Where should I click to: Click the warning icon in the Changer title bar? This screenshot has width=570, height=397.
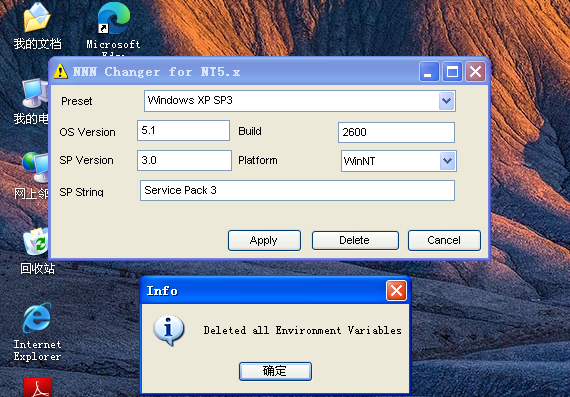tap(60, 71)
